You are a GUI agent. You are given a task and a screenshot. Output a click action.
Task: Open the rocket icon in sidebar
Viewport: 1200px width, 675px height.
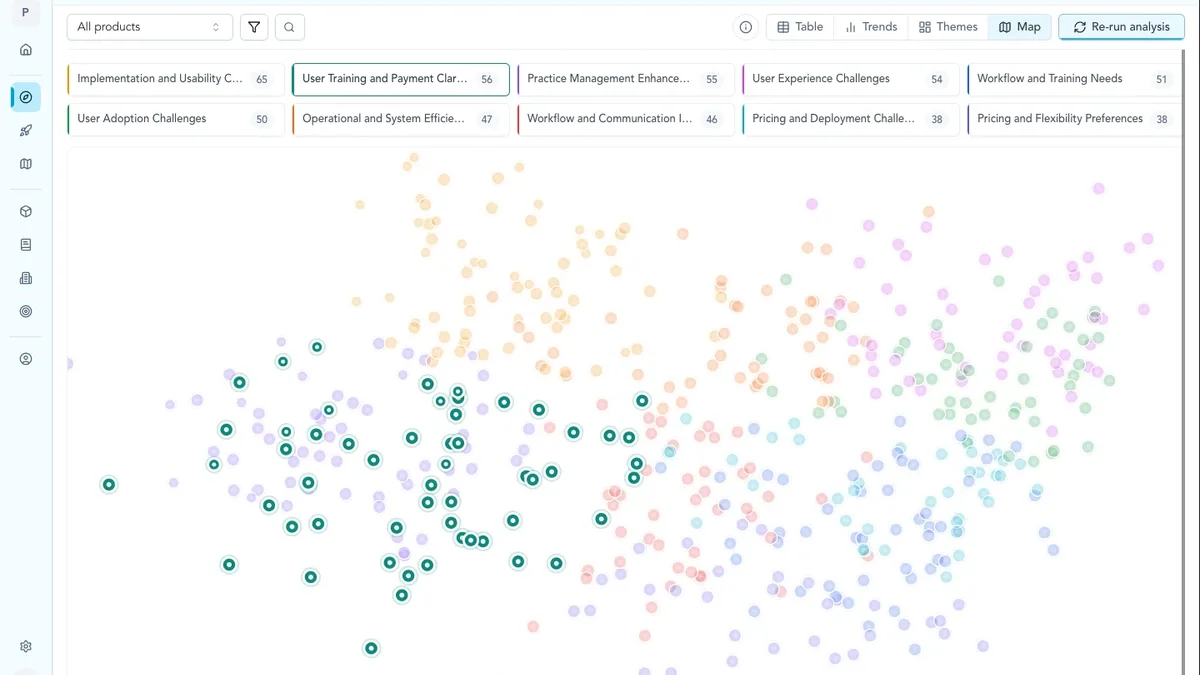[x=26, y=131]
